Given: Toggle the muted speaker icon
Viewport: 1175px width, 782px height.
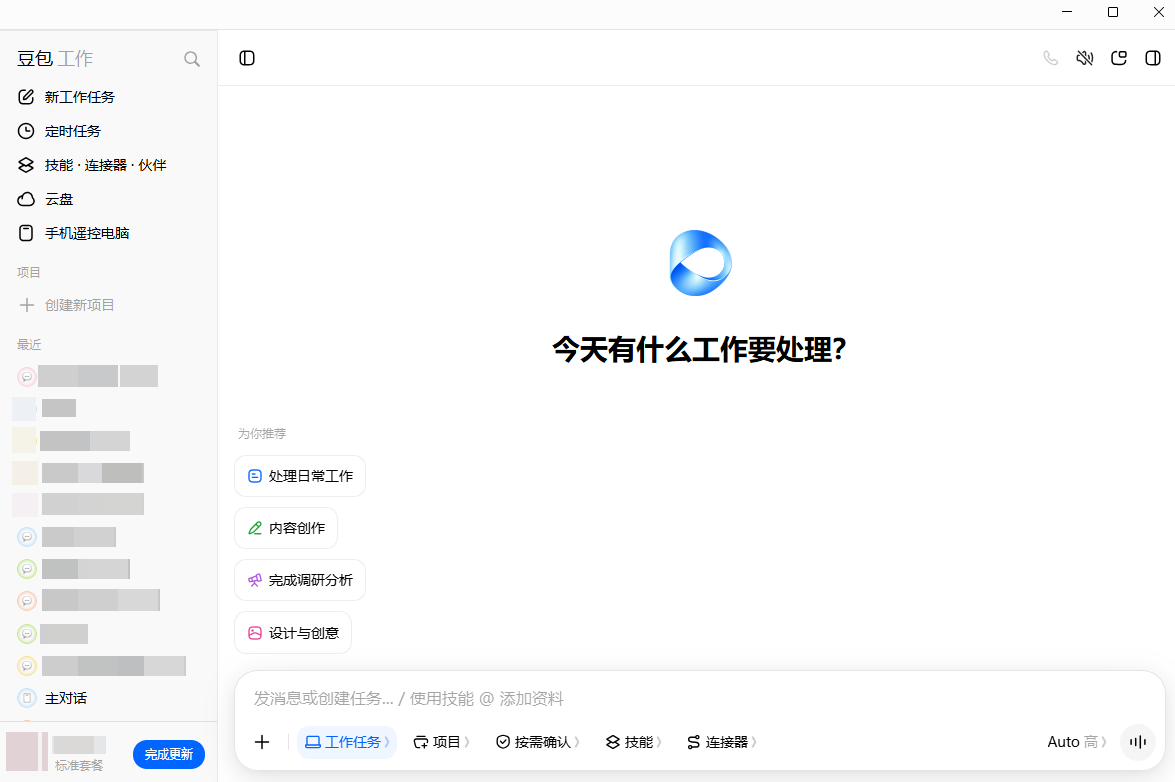Looking at the screenshot, I should click(1084, 58).
